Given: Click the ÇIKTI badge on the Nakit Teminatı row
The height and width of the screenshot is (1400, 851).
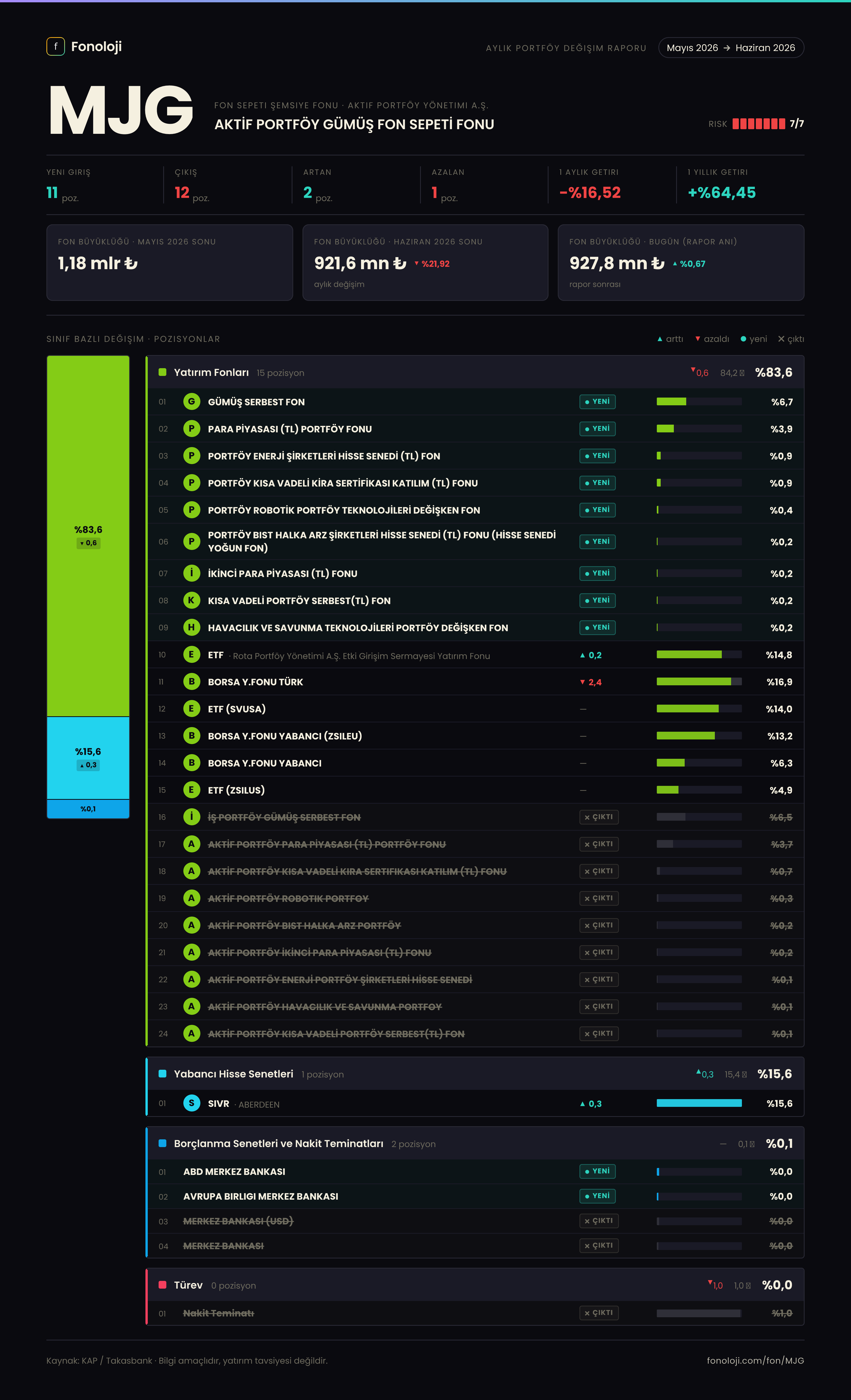Looking at the screenshot, I should pyautogui.click(x=599, y=1313).
